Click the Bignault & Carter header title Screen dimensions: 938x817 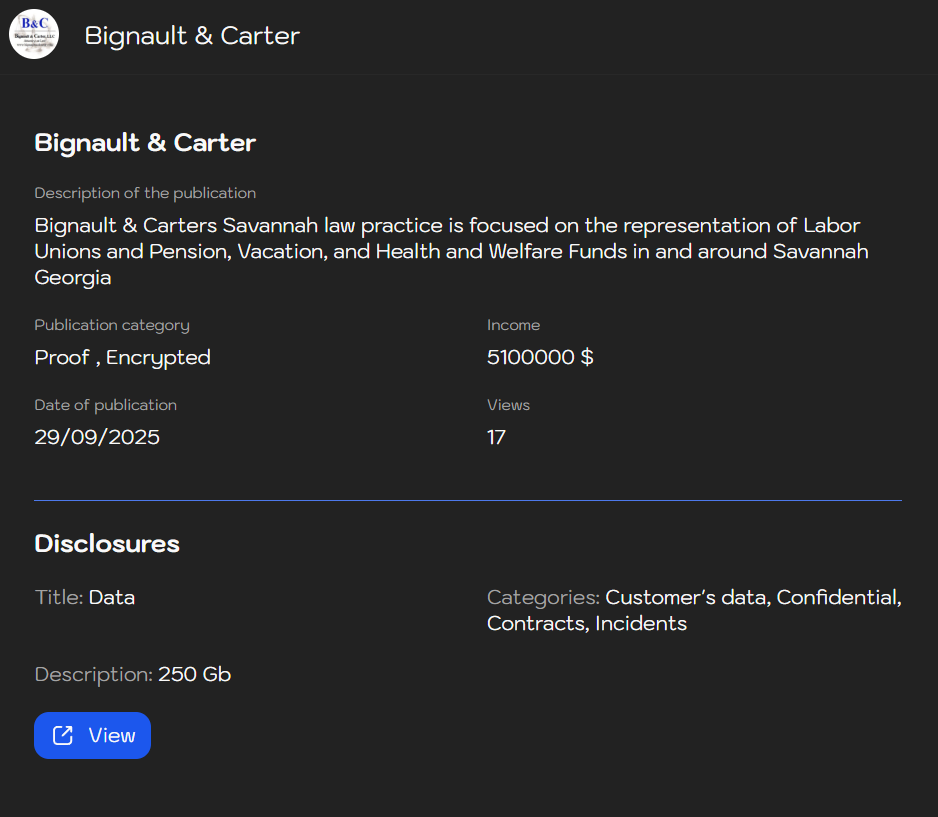point(192,36)
